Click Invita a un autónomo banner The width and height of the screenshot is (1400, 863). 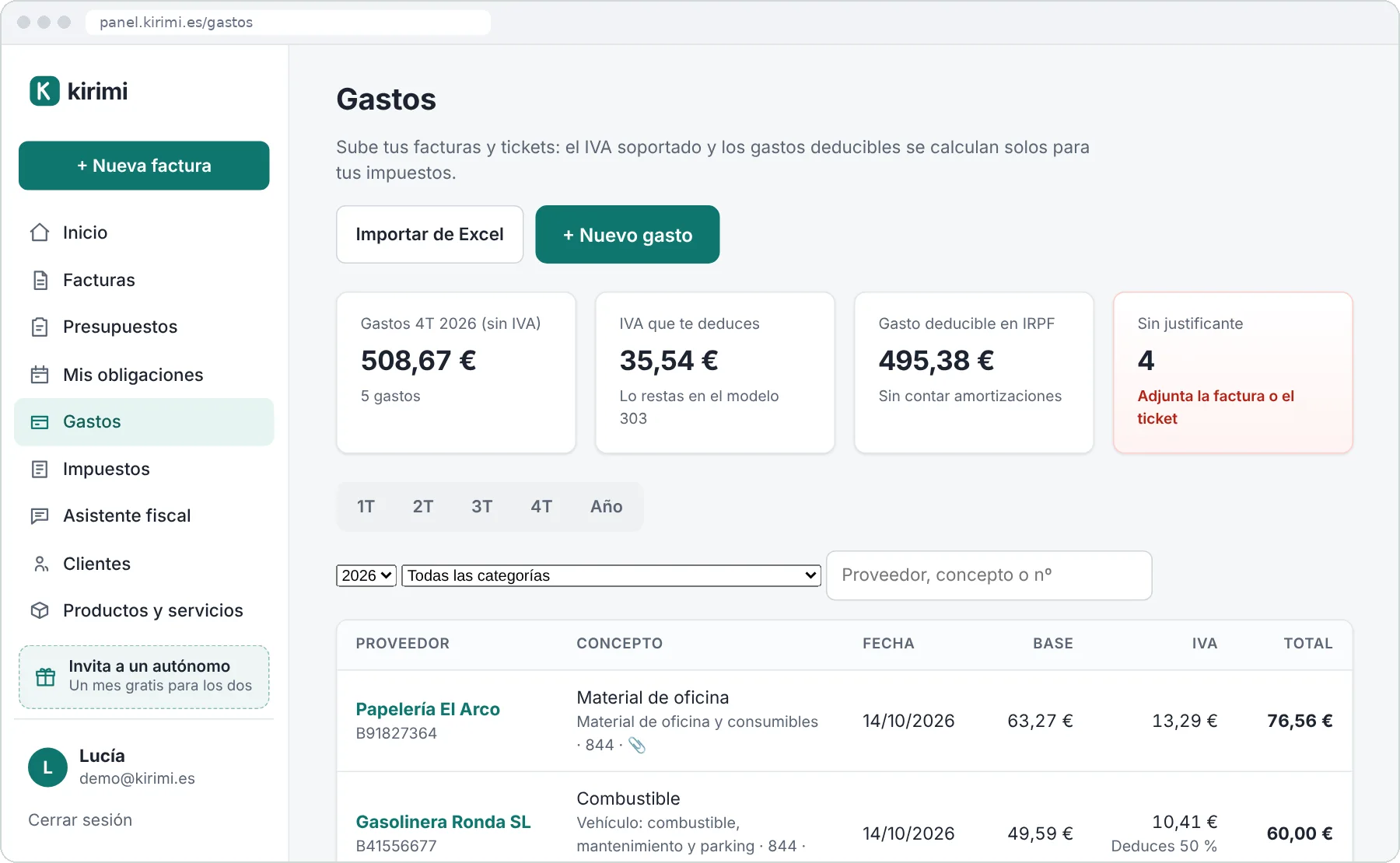144,676
